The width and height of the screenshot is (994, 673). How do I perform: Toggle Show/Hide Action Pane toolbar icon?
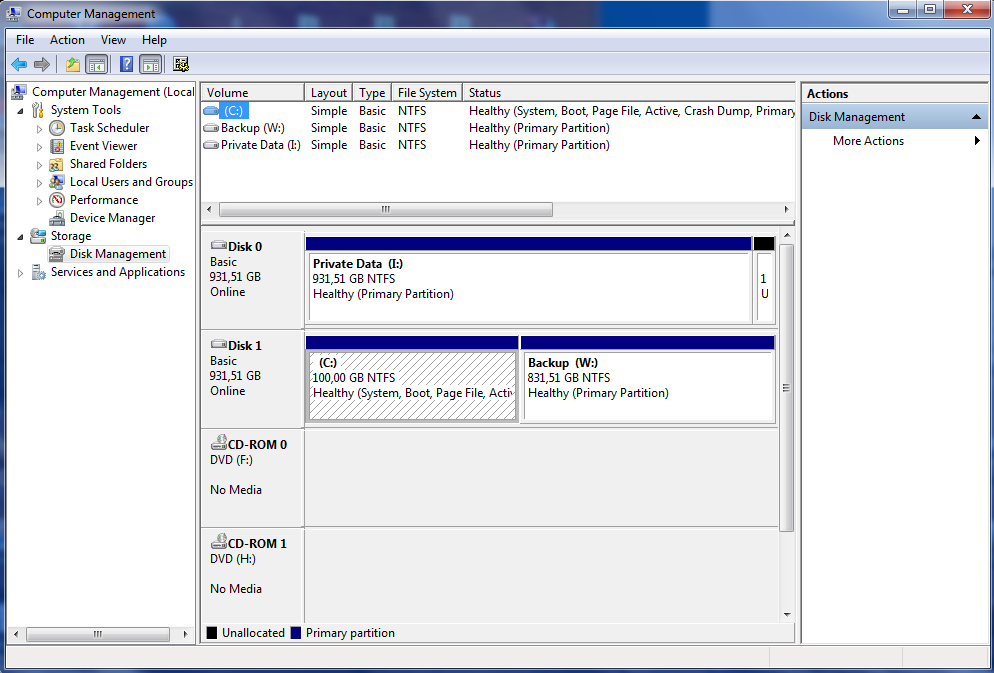coord(150,64)
